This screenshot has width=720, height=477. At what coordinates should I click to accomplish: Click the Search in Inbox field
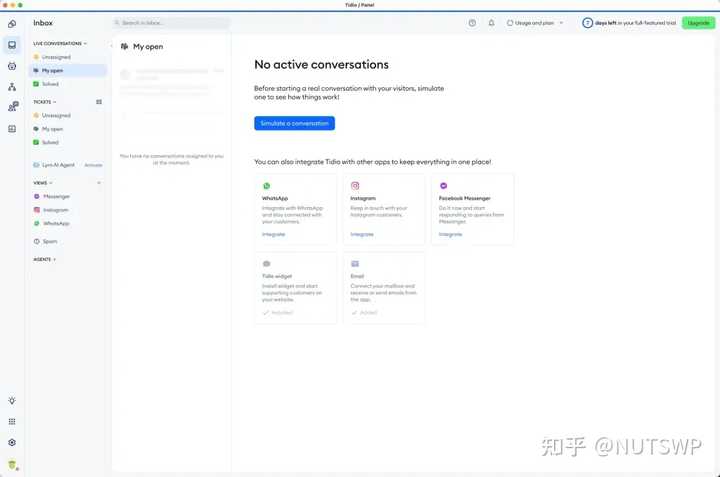171,22
